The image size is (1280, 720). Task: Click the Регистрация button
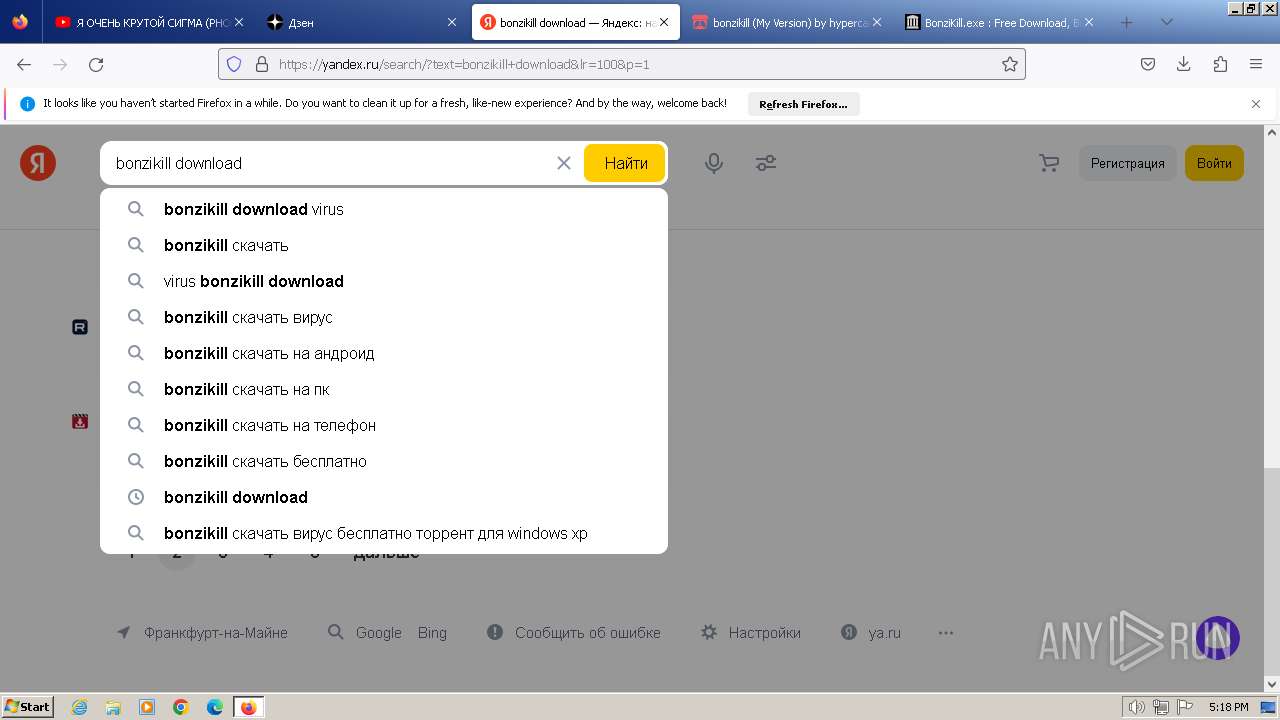1127,163
